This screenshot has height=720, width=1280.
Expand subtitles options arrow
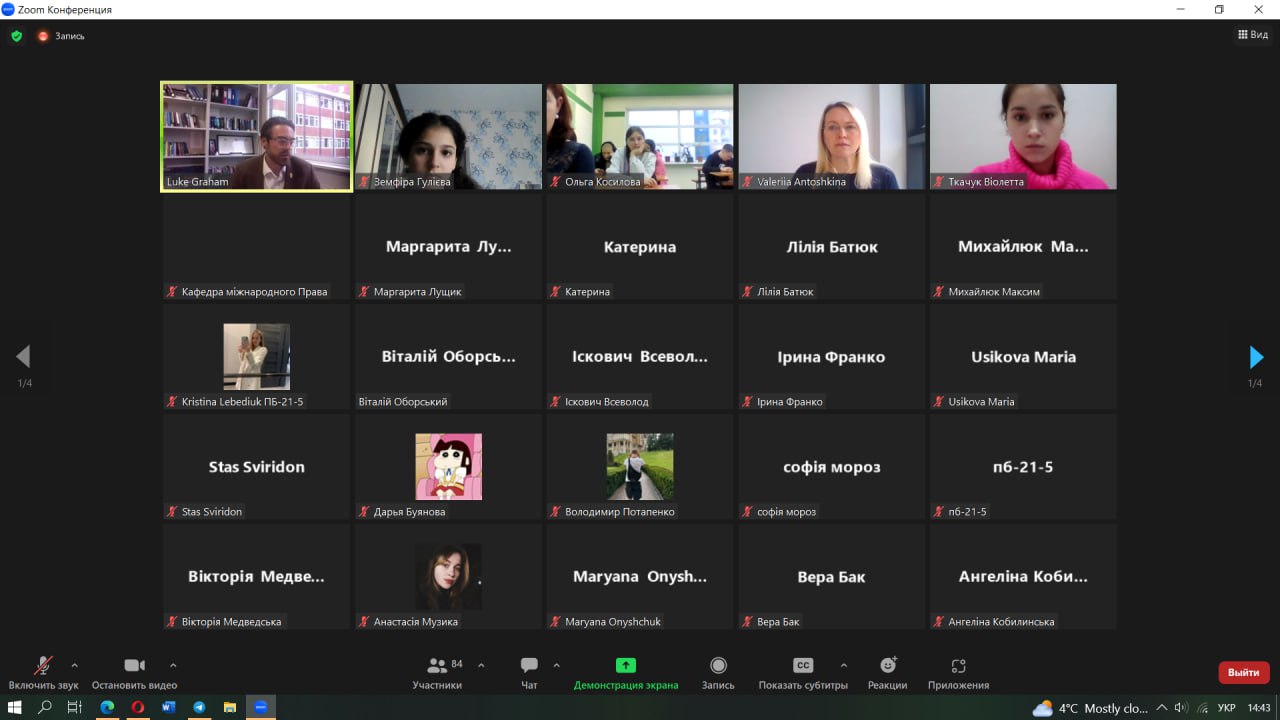click(x=843, y=665)
